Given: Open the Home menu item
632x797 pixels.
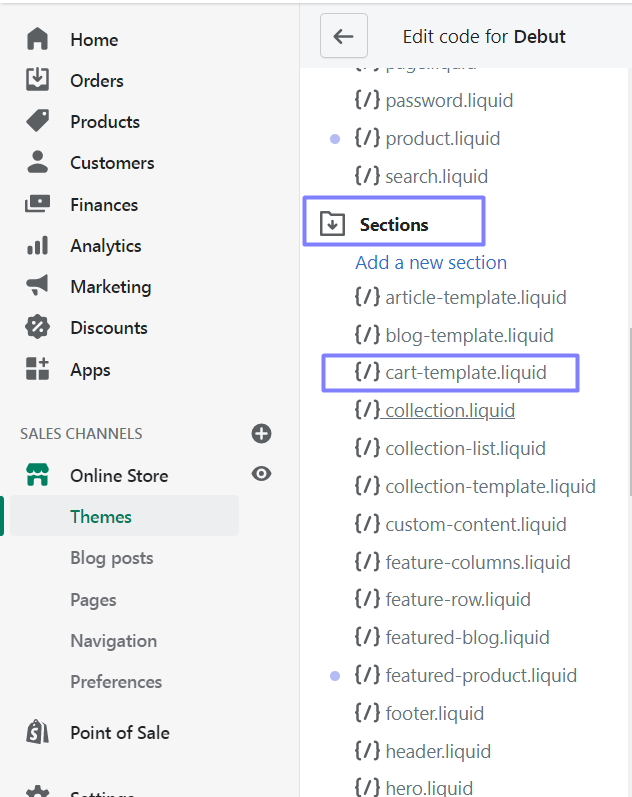Looking at the screenshot, I should tap(94, 40).
